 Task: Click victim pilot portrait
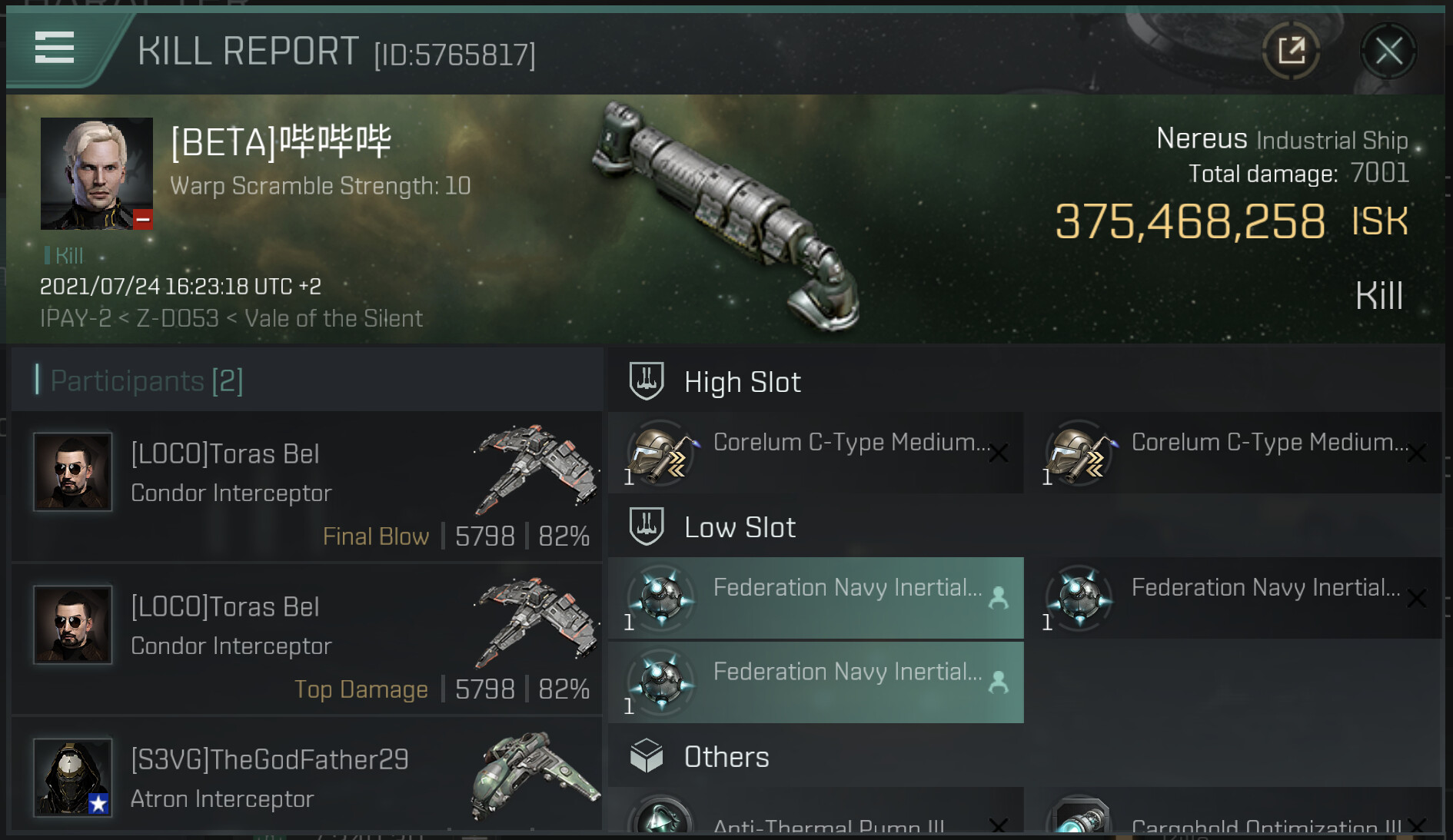coord(96,174)
